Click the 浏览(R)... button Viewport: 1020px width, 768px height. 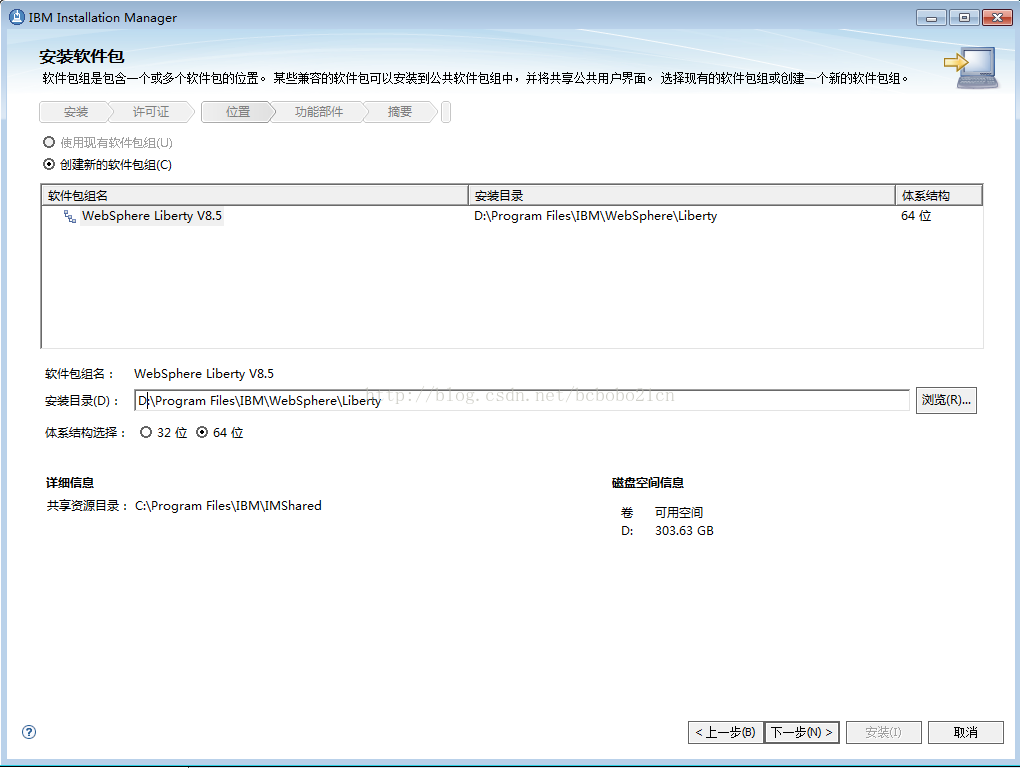tap(946, 400)
